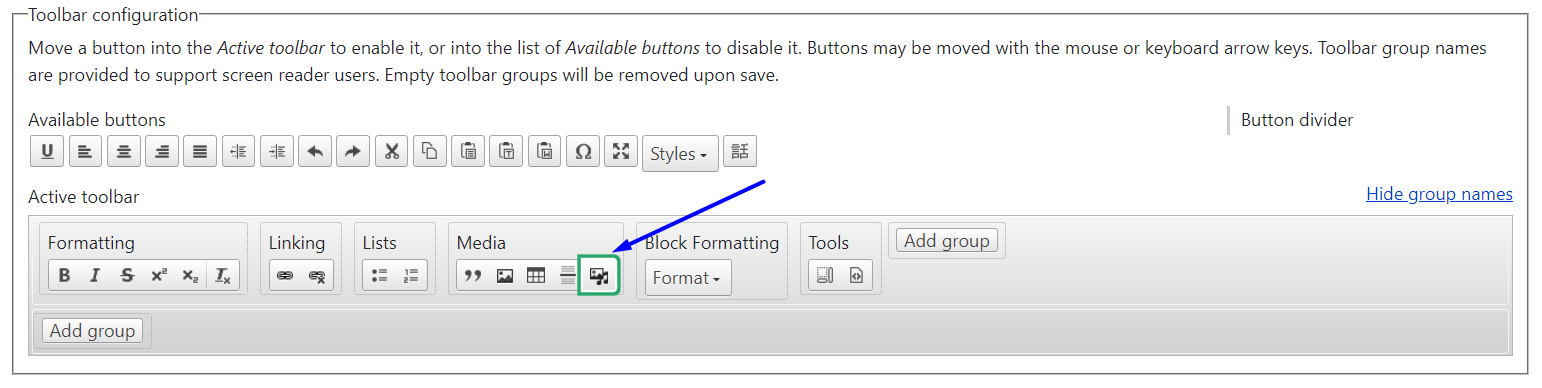The image size is (1542, 388).
Task: Click Add group button beside Tools
Action: pos(947,240)
